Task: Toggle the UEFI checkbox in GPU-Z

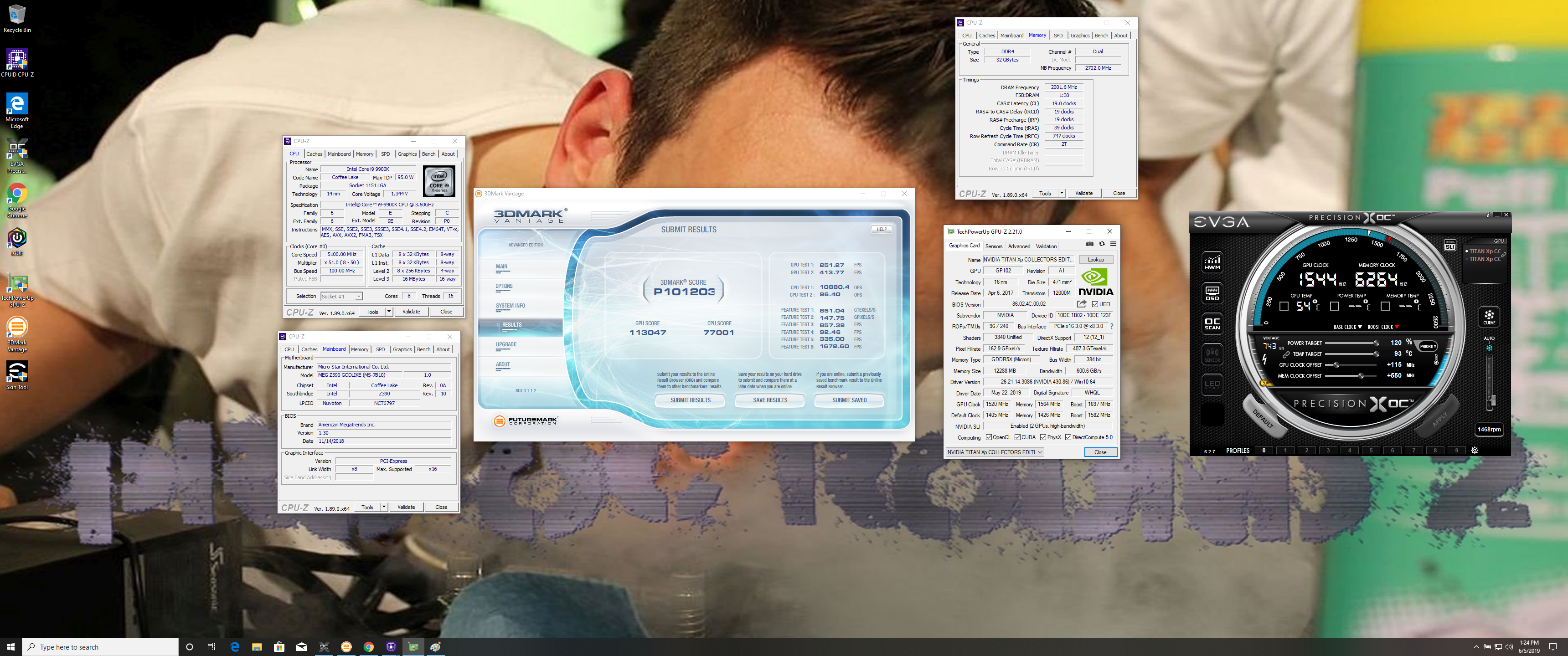Action: [1095, 304]
